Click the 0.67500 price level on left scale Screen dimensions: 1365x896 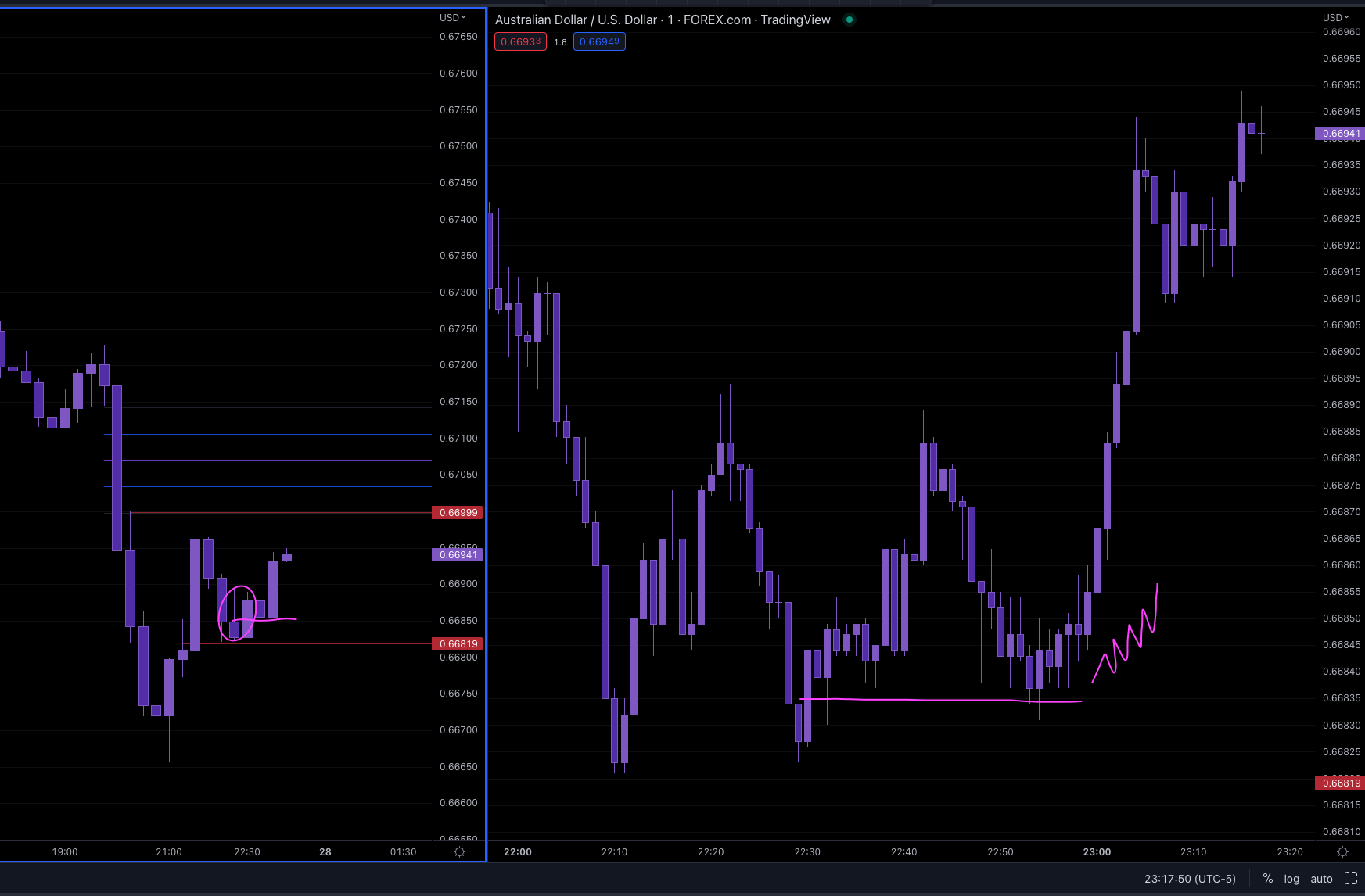458,146
